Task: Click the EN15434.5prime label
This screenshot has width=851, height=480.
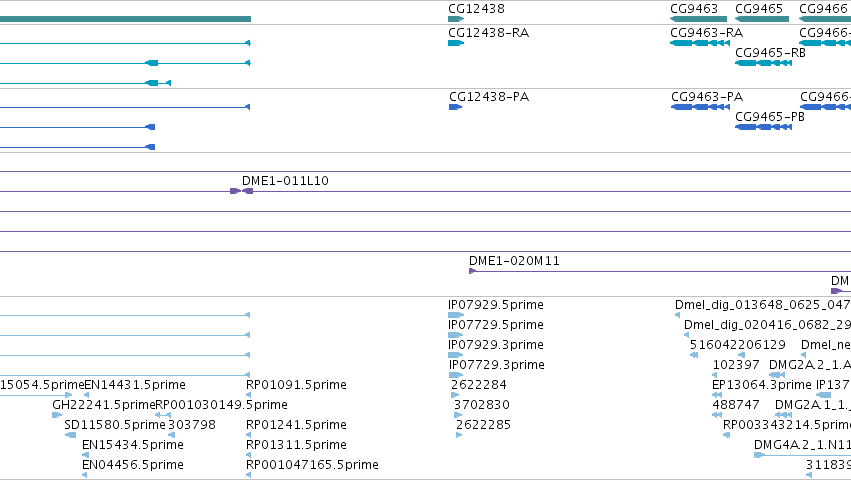Action: tap(133, 445)
